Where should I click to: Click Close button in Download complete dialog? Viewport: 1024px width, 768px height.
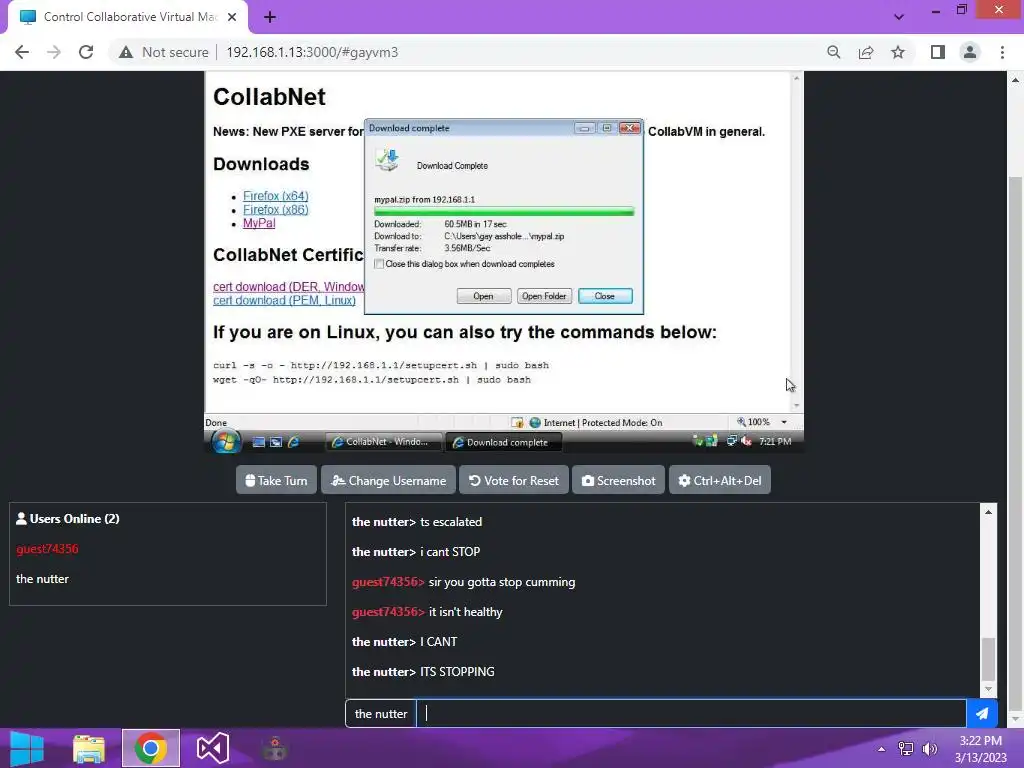[605, 296]
